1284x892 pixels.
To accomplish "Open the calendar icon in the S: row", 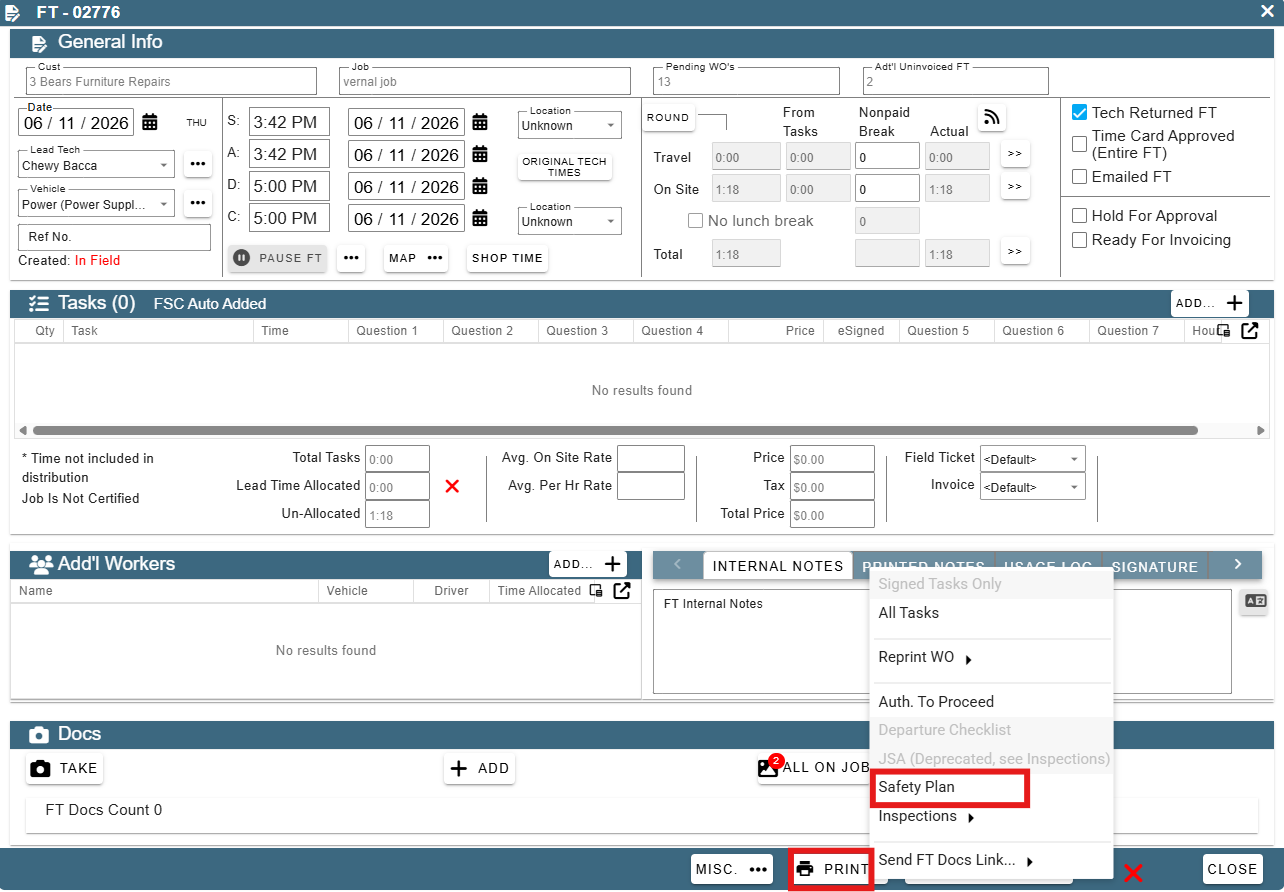I will [480, 122].
